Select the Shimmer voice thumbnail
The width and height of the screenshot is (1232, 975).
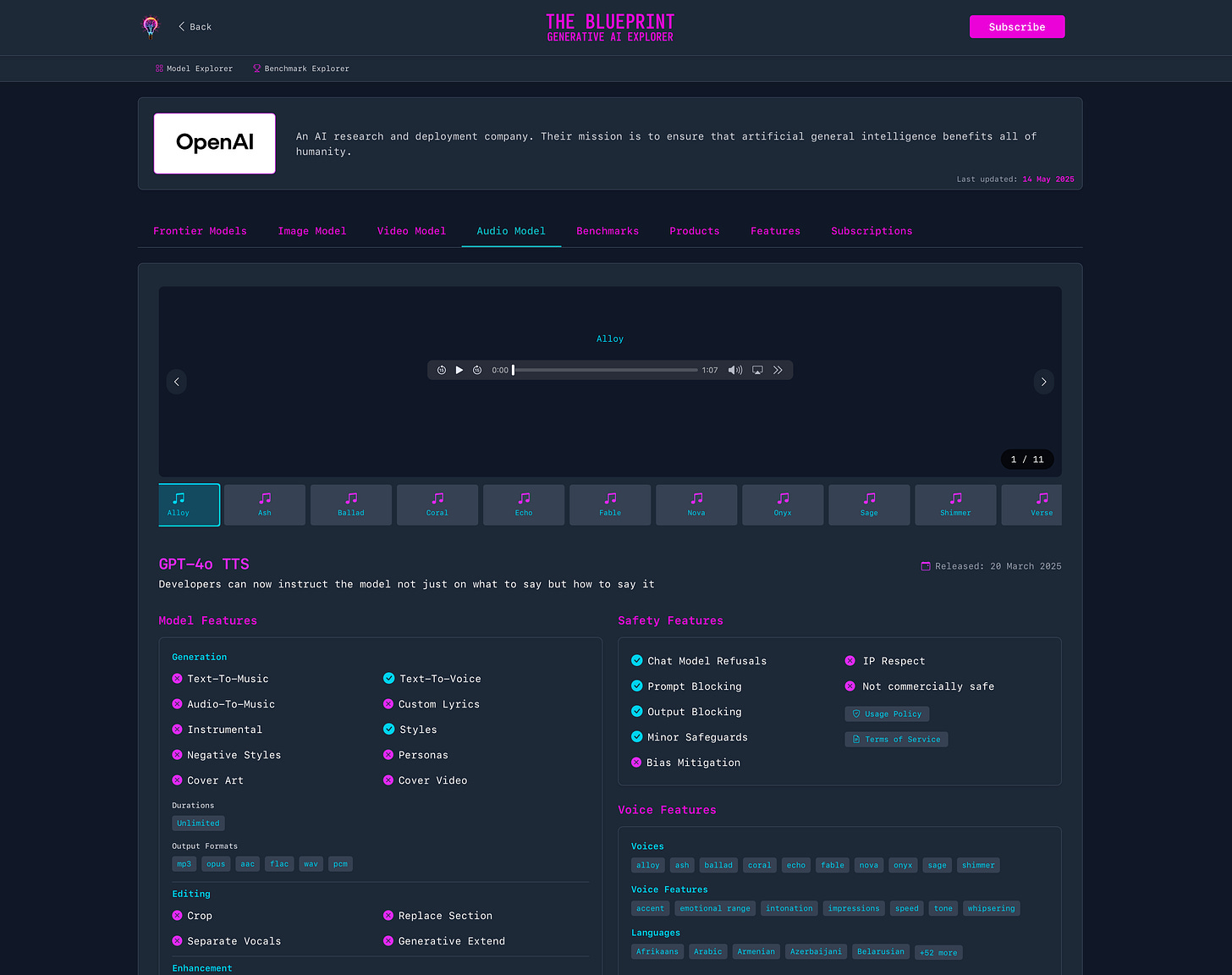955,504
